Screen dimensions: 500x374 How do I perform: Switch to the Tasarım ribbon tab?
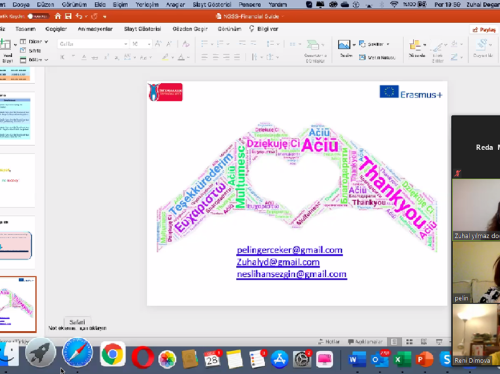tap(26, 29)
